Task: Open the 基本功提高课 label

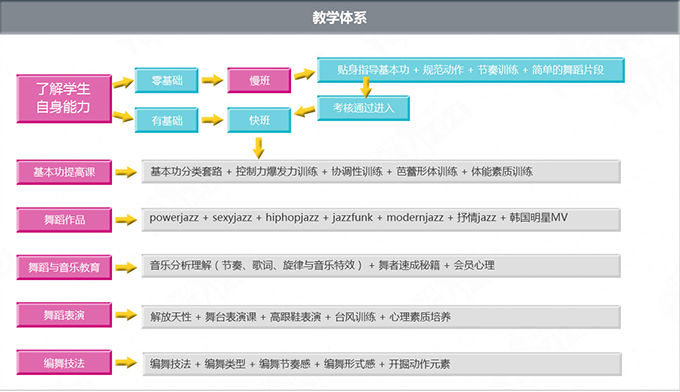Action: click(x=64, y=172)
